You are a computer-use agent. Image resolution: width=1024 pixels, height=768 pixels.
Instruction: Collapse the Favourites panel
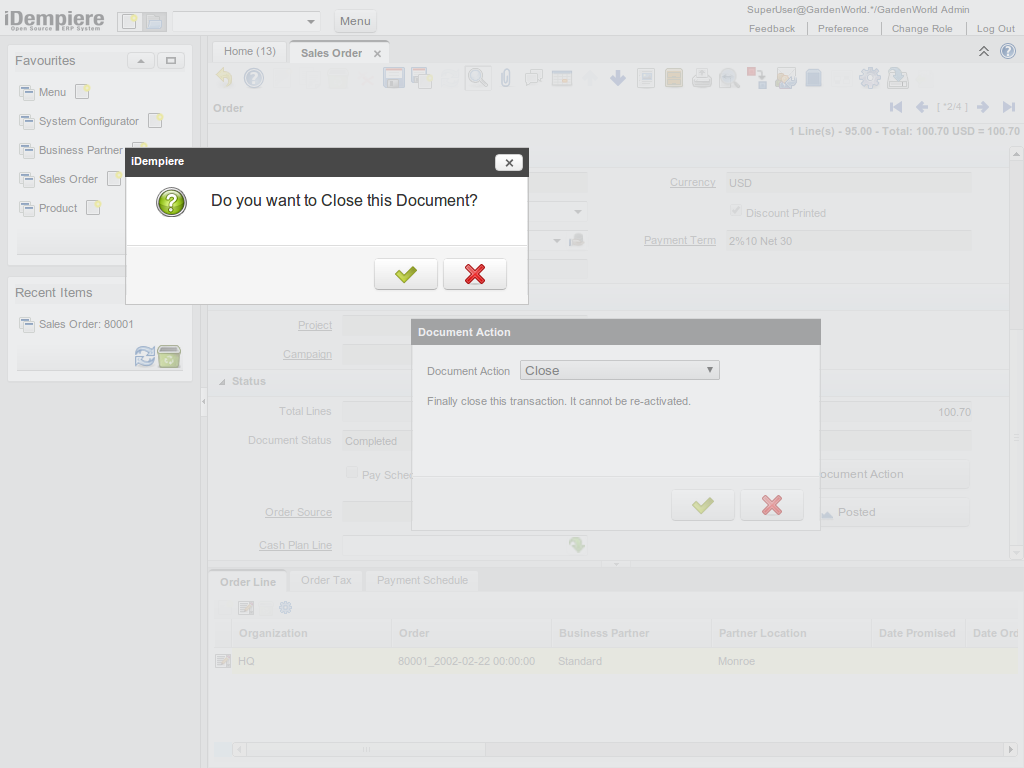(141, 61)
